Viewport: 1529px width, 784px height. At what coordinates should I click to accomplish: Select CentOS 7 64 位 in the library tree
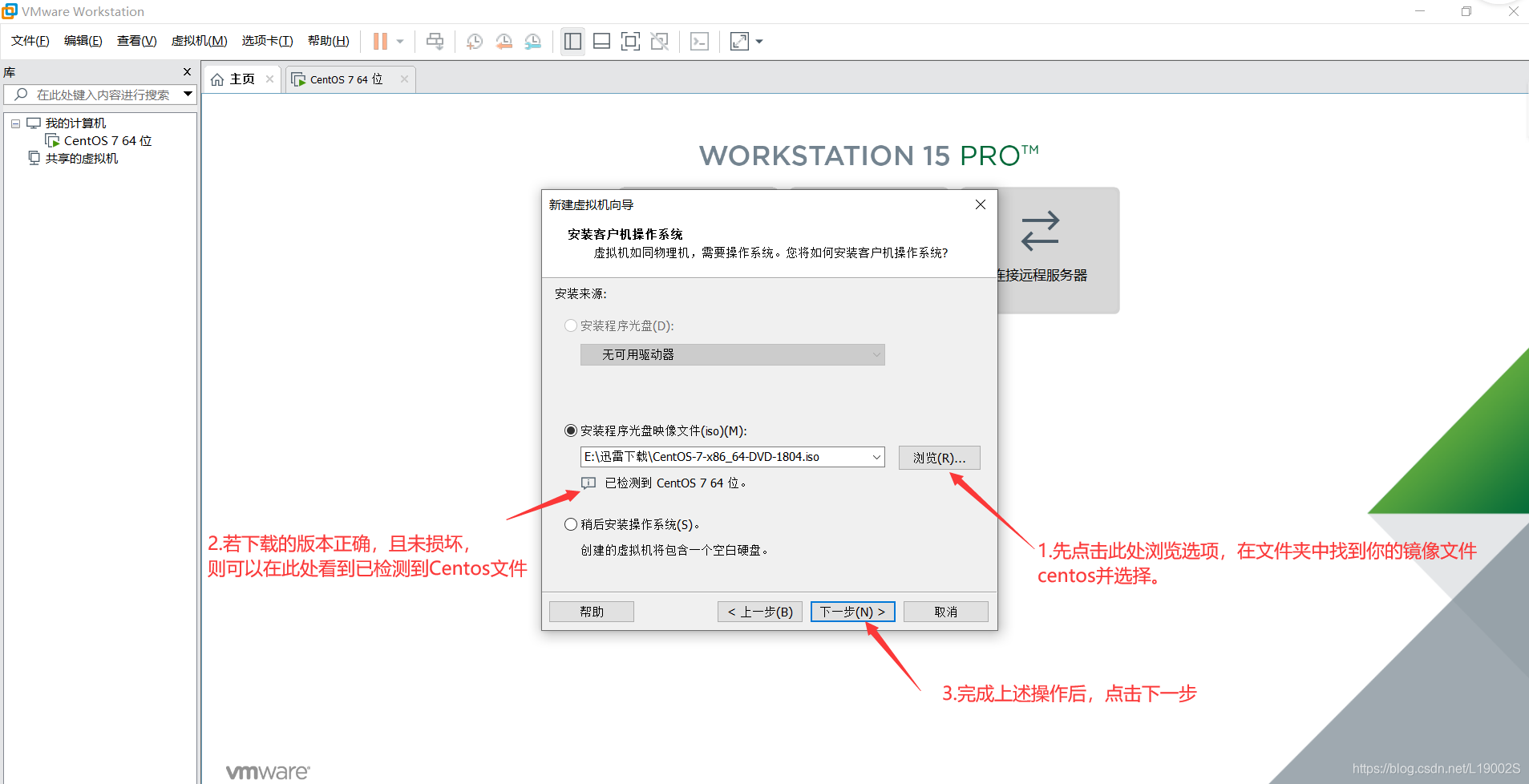pos(108,141)
